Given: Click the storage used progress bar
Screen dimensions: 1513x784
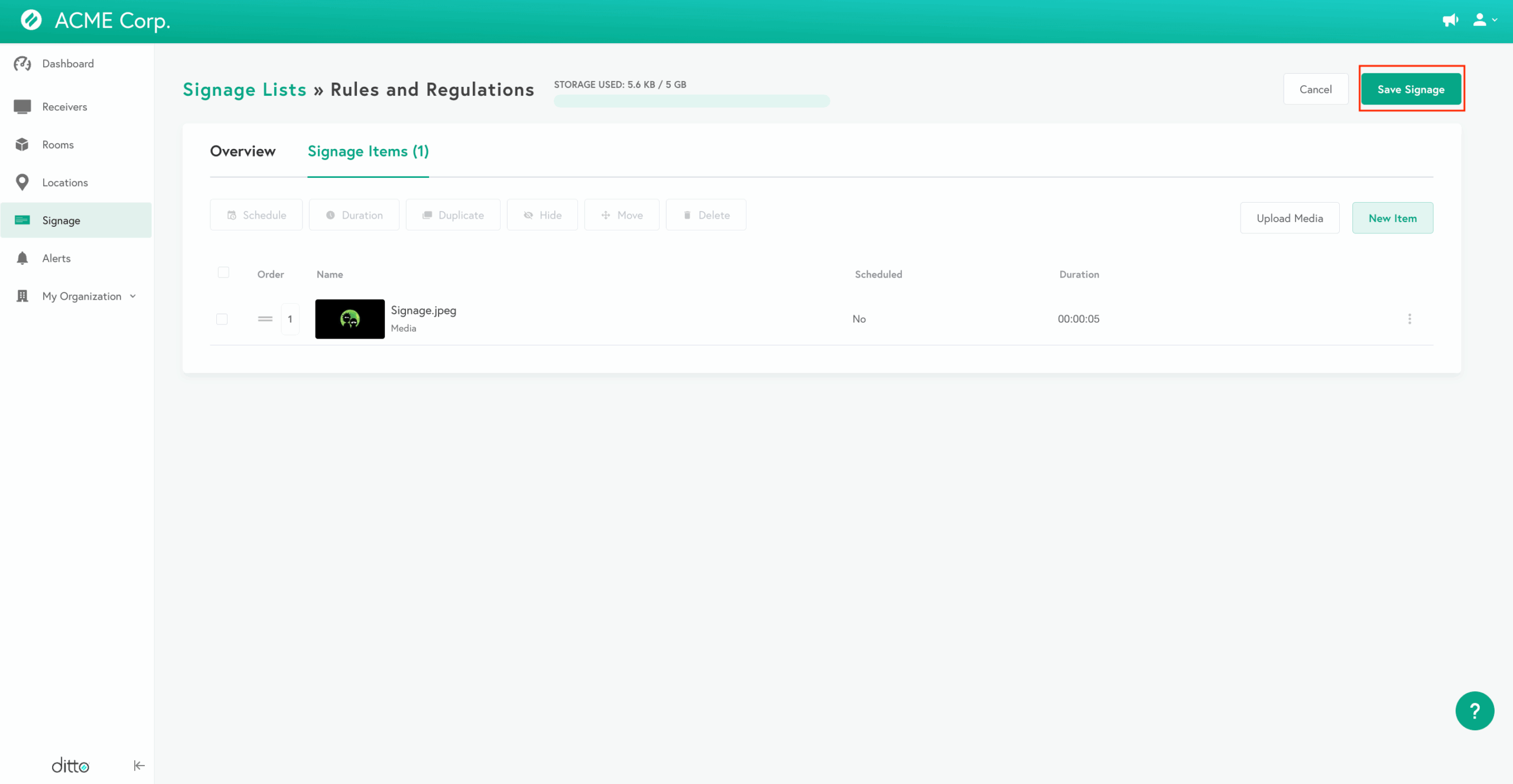Looking at the screenshot, I should [x=691, y=101].
